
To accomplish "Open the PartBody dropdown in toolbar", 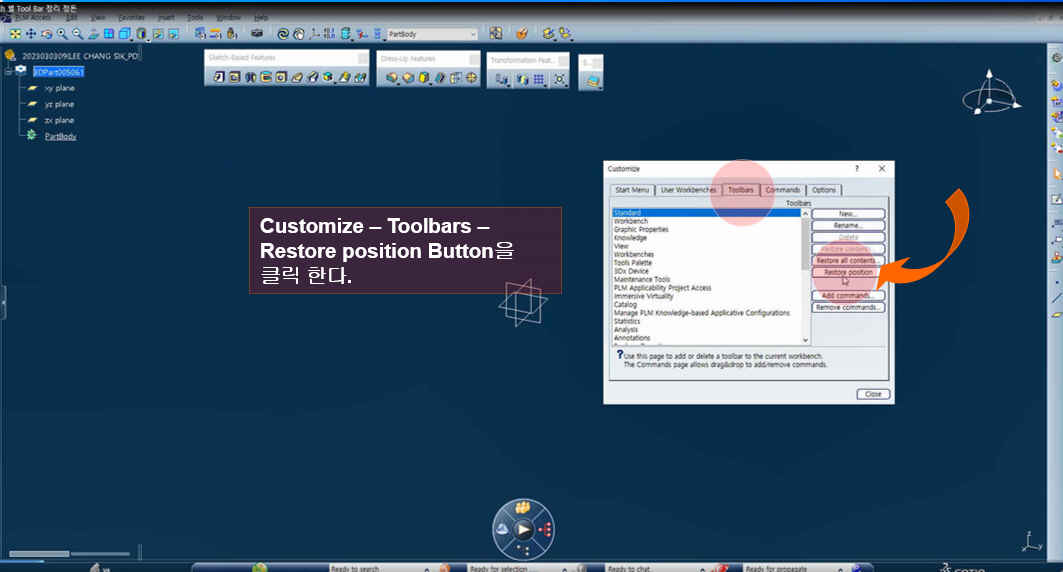I will [473, 34].
